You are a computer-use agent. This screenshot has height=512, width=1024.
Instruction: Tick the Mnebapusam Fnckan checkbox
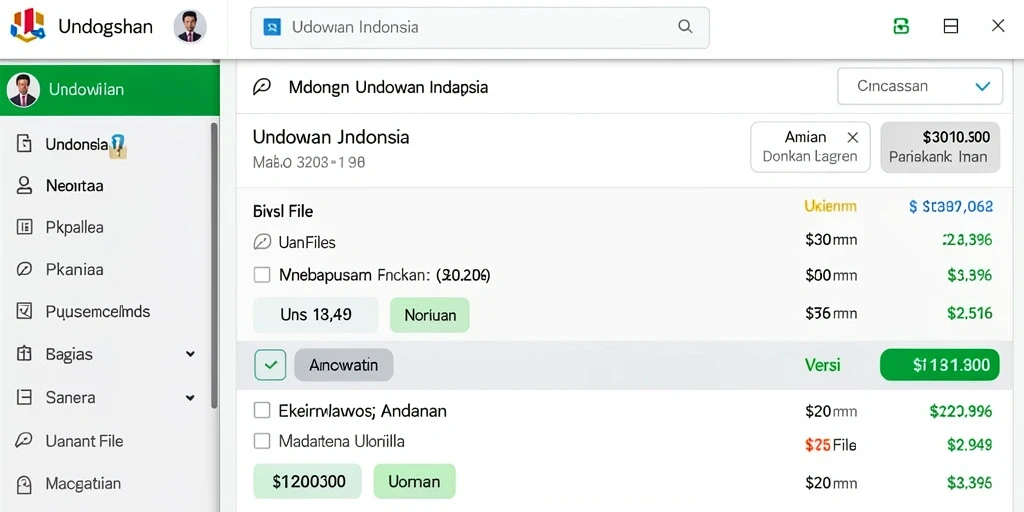pos(262,275)
